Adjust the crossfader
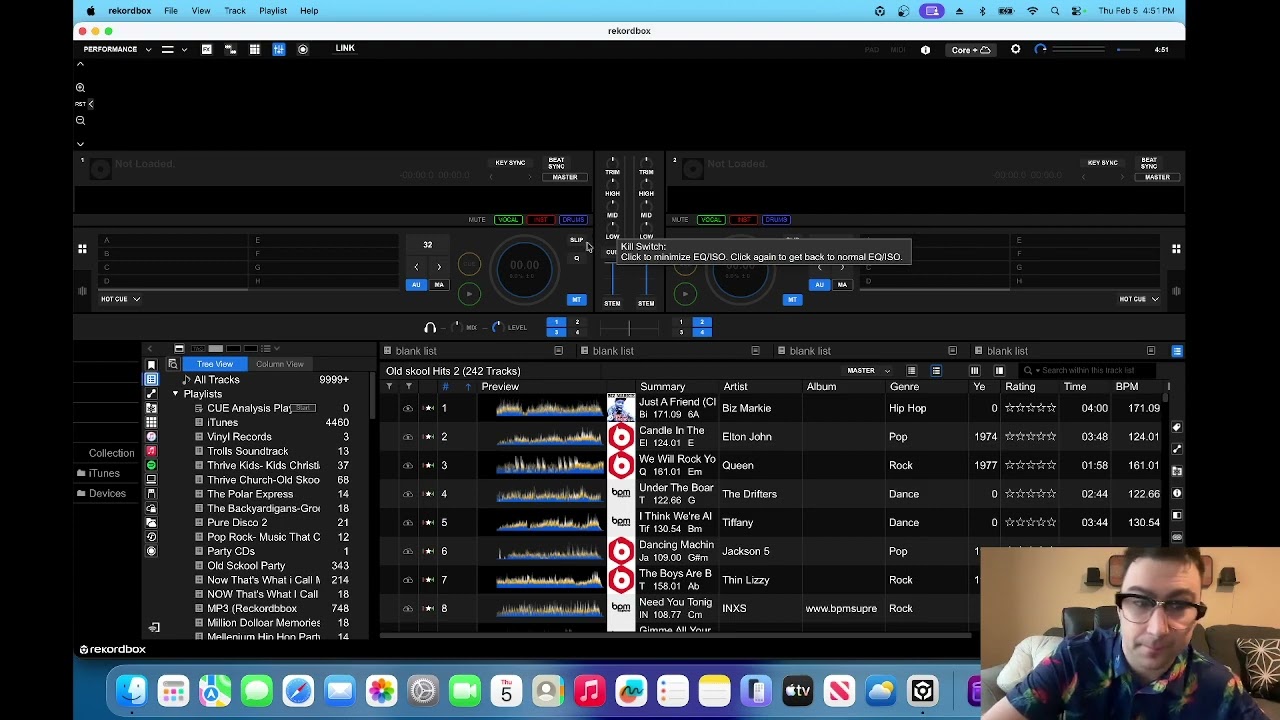This screenshot has width=1280, height=720. coord(629,328)
